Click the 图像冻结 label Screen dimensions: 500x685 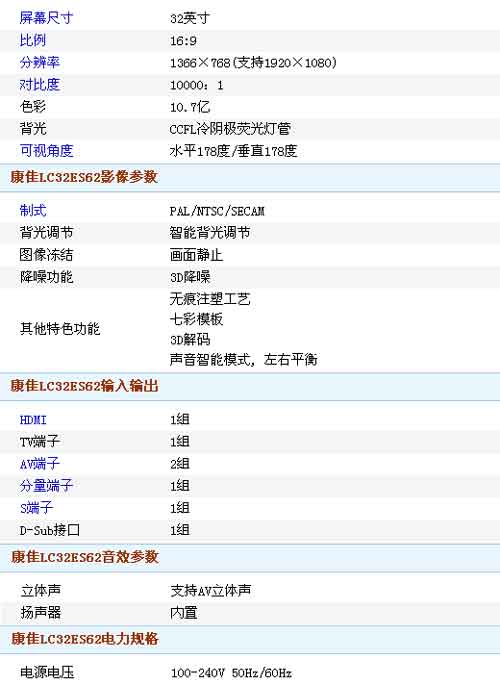[x=46, y=254]
